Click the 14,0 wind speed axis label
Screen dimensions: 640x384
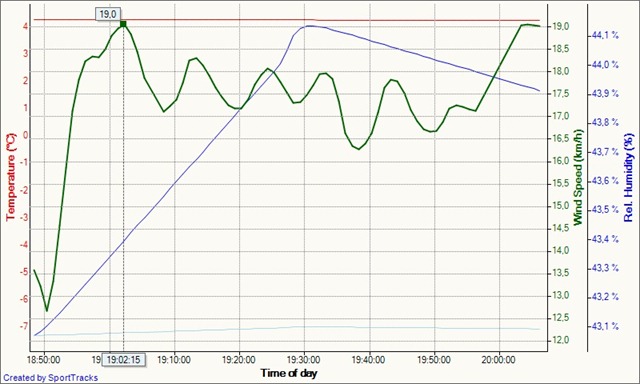[x=560, y=251]
